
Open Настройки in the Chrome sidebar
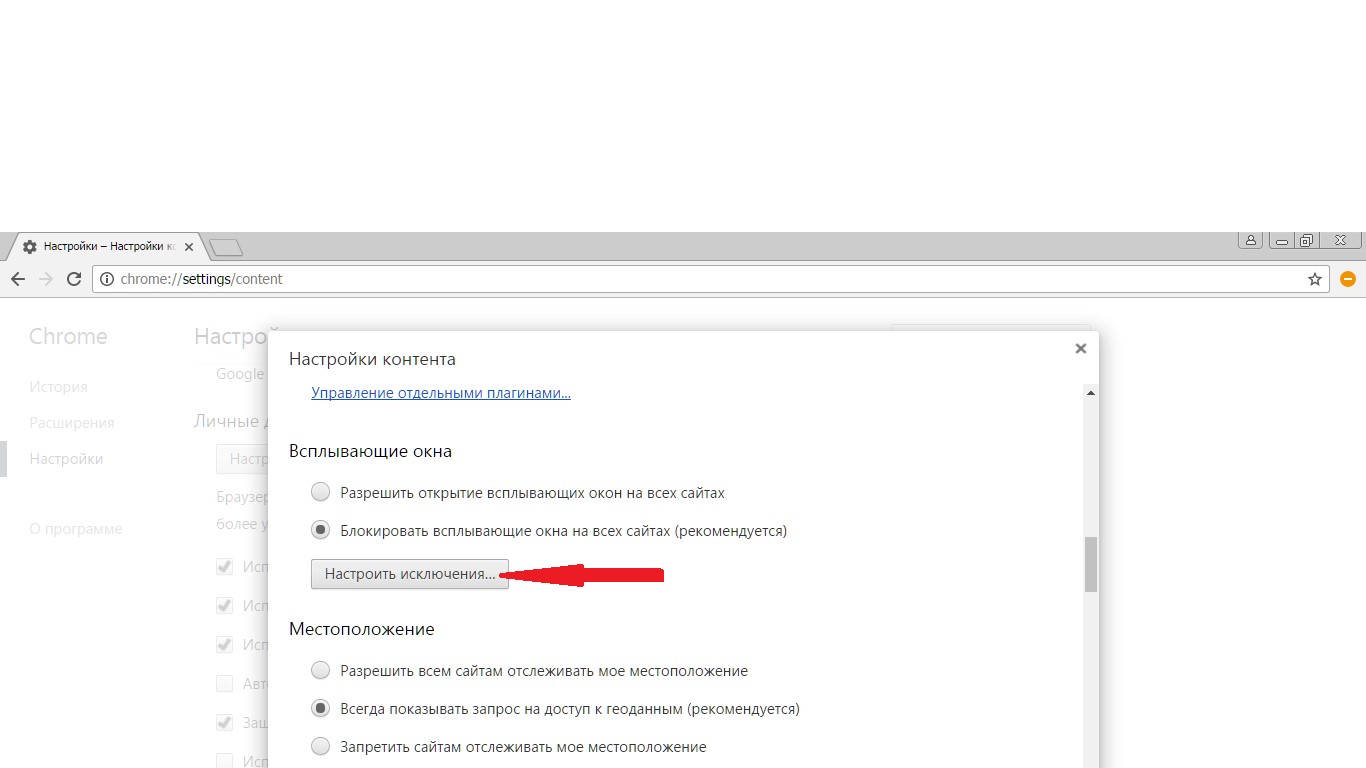tap(66, 458)
